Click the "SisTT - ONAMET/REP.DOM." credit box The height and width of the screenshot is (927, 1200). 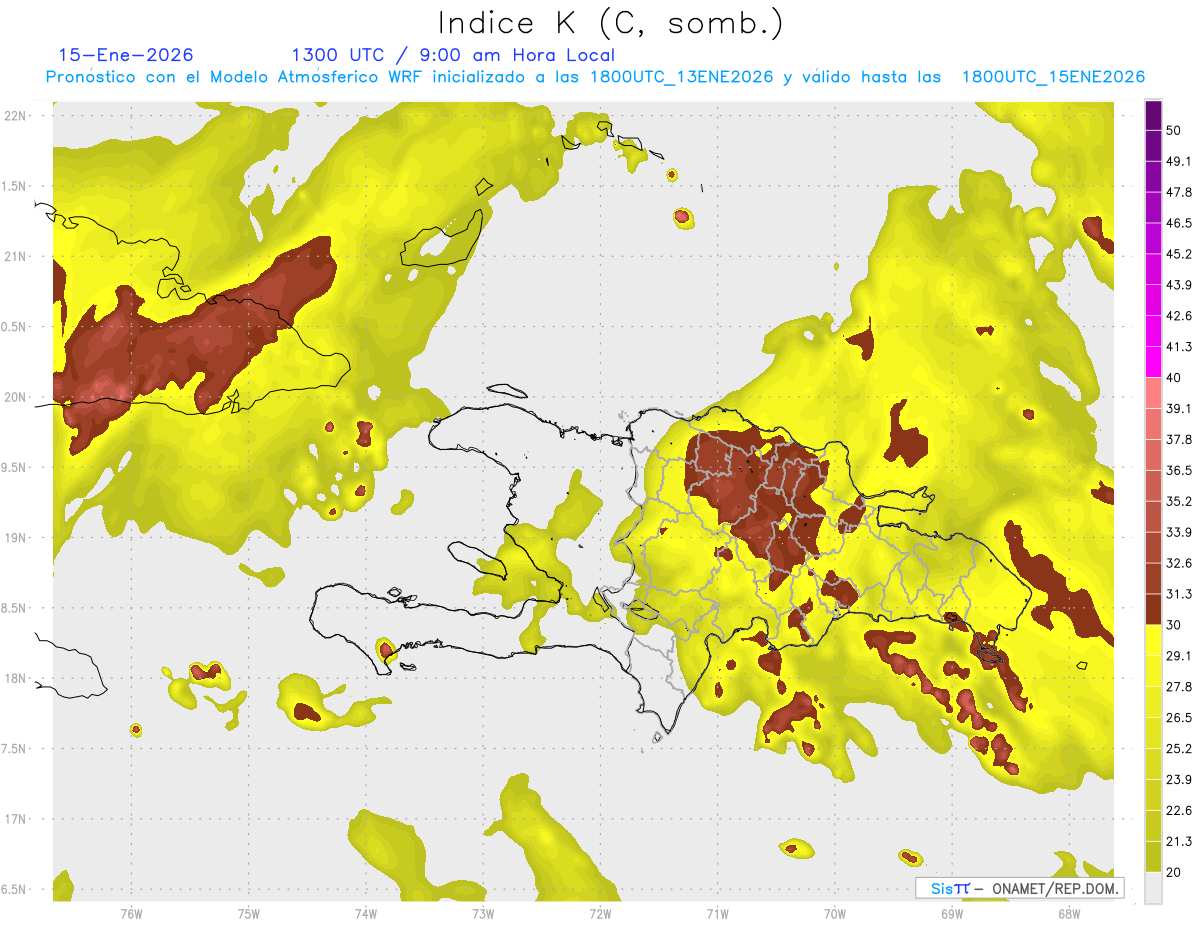tap(1019, 888)
